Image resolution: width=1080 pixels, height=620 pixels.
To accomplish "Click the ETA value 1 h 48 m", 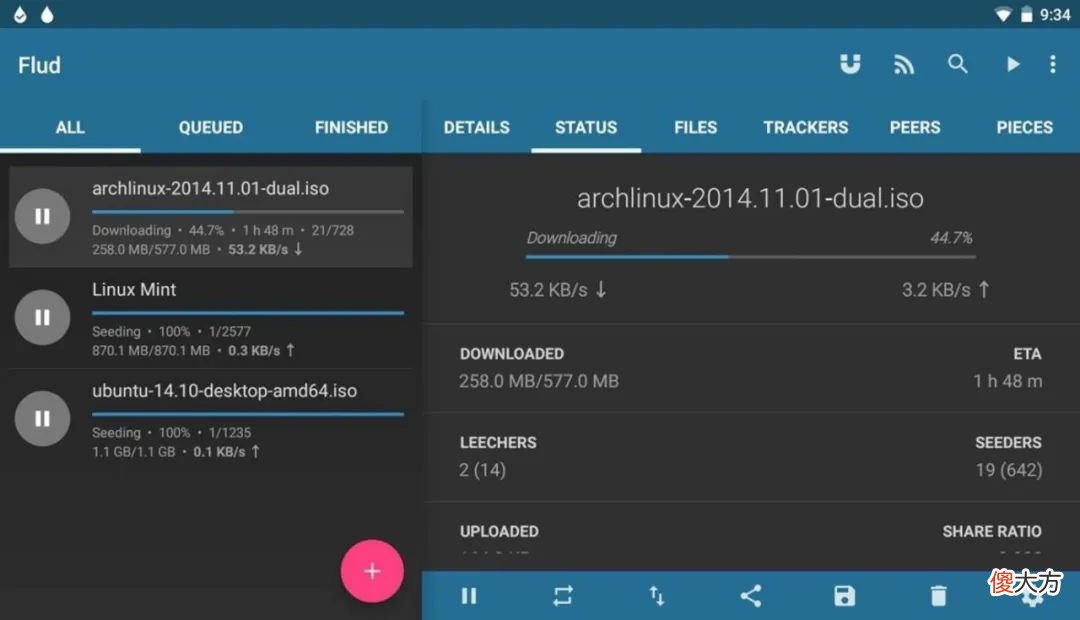I will click(1008, 381).
